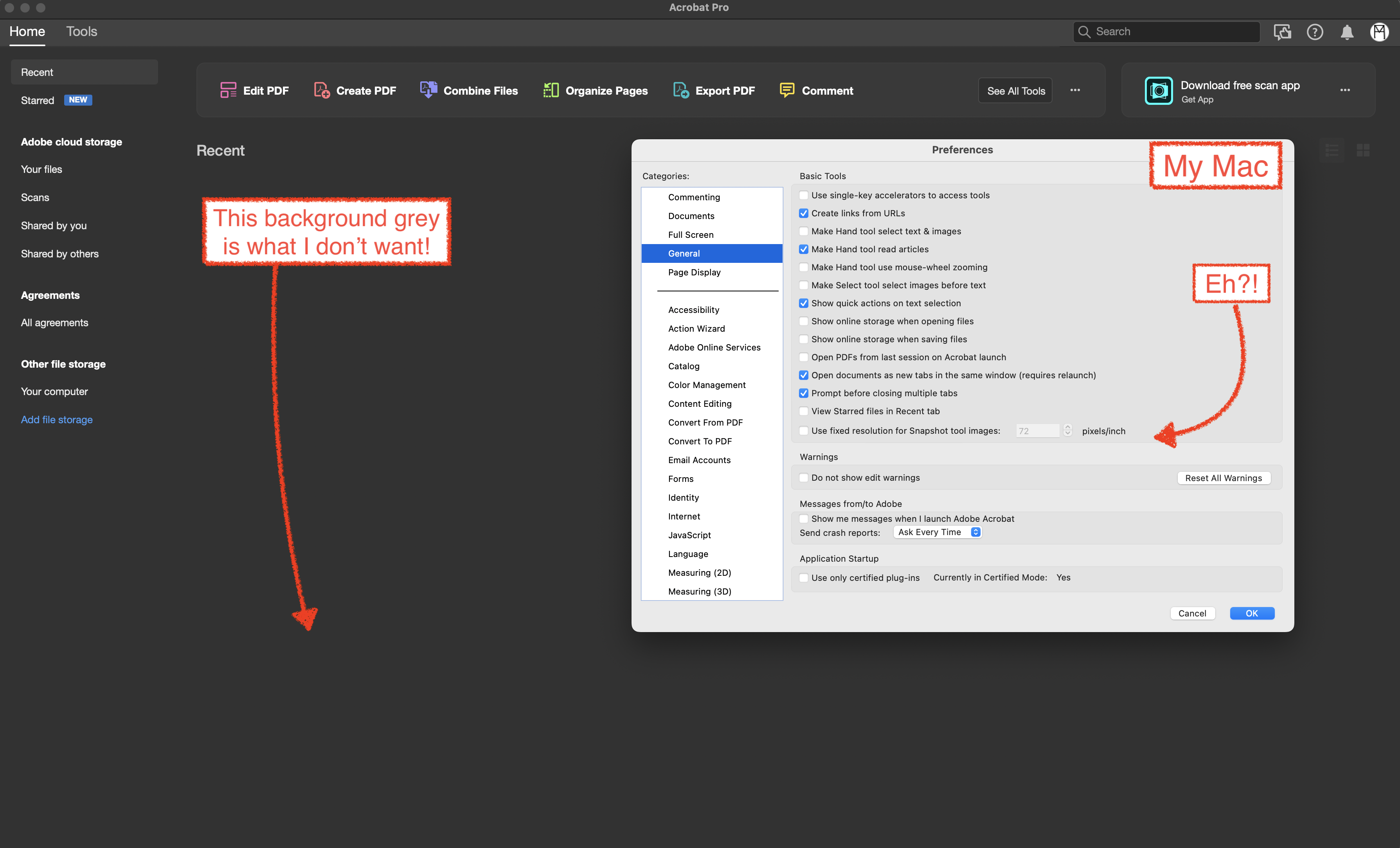The height and width of the screenshot is (848, 1400).
Task: Open the Combine Files tool
Action: [468, 90]
